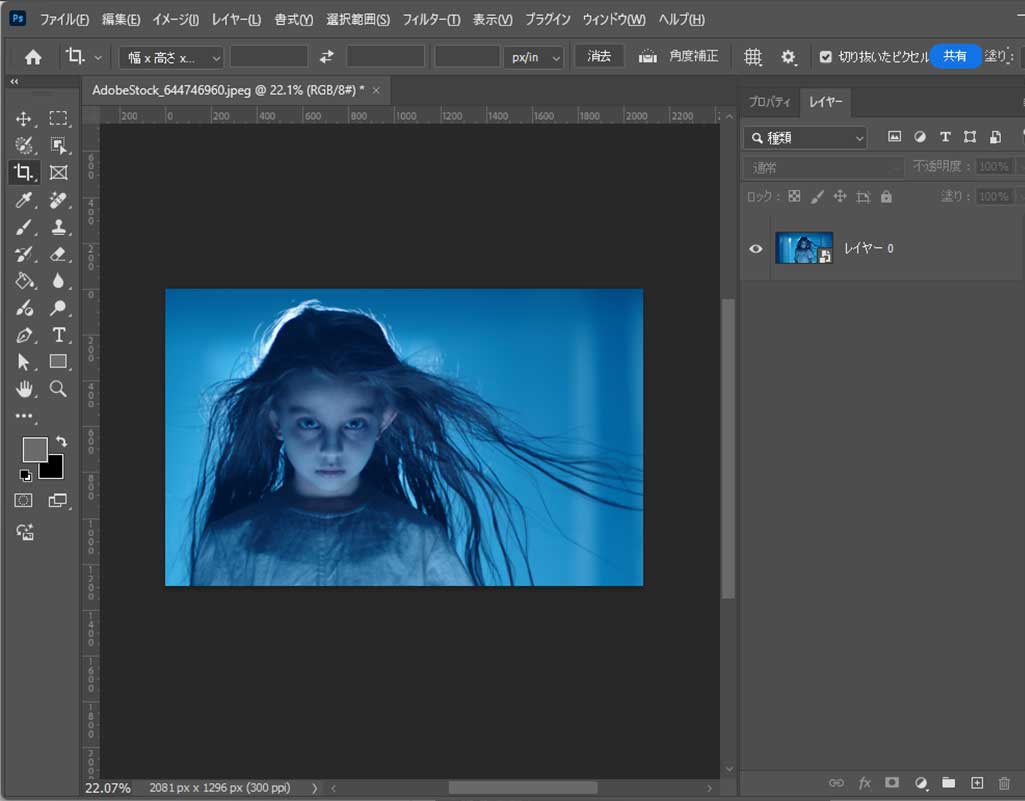Screen dimensions: 1025x801
Task: Click the 消去 button
Action: (599, 56)
